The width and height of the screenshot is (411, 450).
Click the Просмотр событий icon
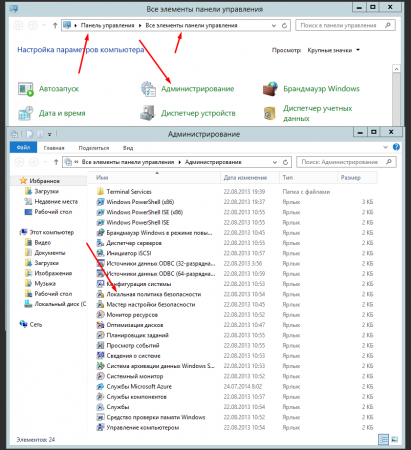click(100, 346)
